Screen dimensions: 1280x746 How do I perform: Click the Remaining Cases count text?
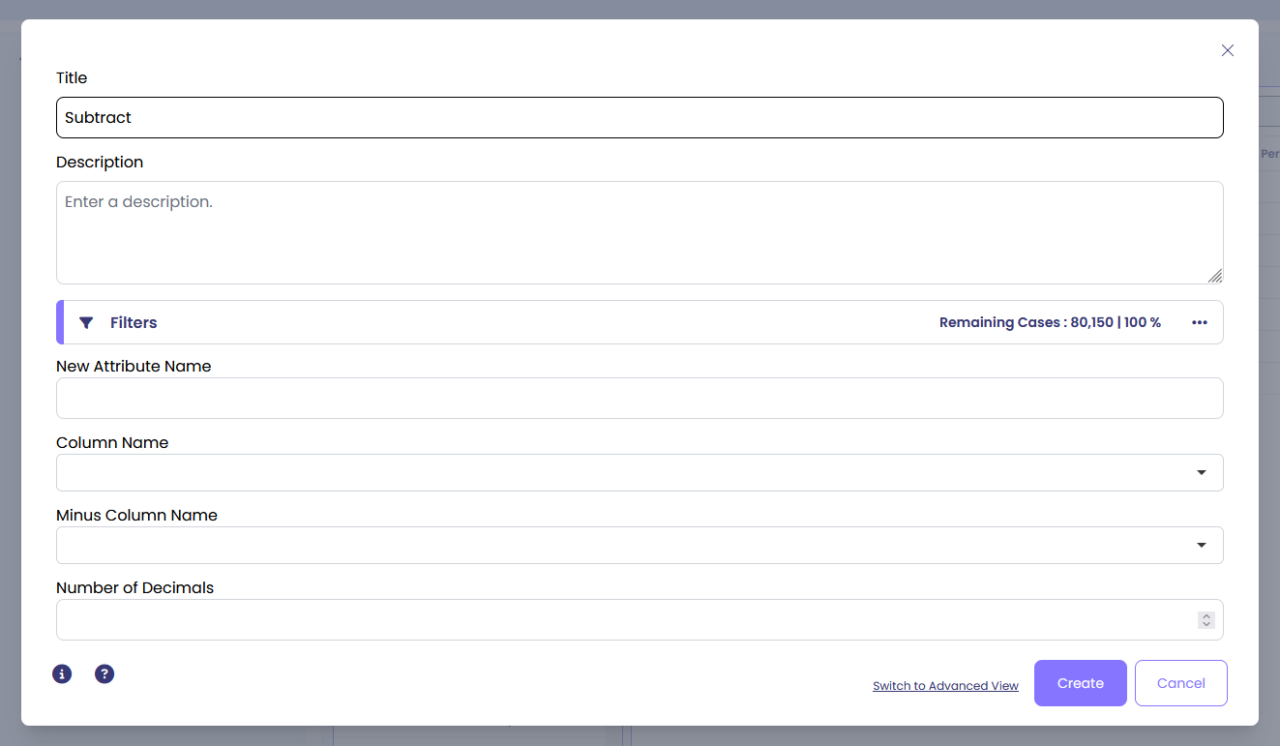tap(1049, 323)
